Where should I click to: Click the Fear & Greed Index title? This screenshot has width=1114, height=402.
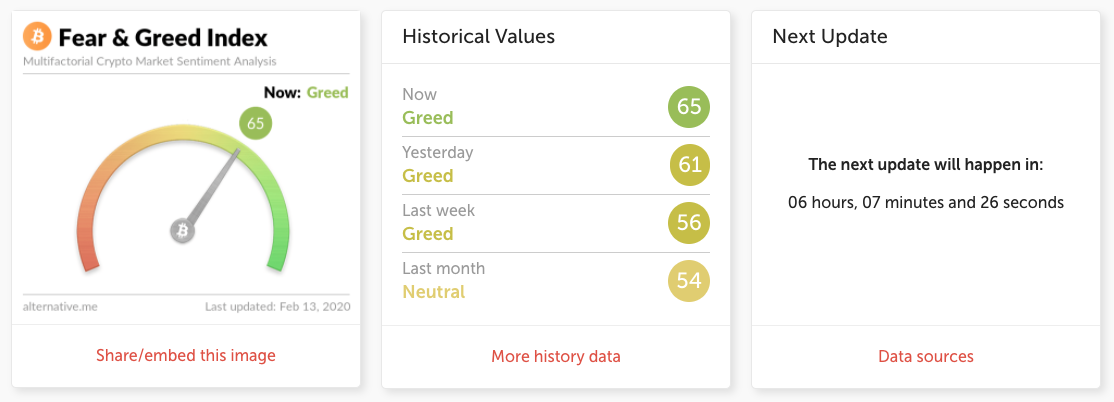pyautogui.click(x=163, y=38)
